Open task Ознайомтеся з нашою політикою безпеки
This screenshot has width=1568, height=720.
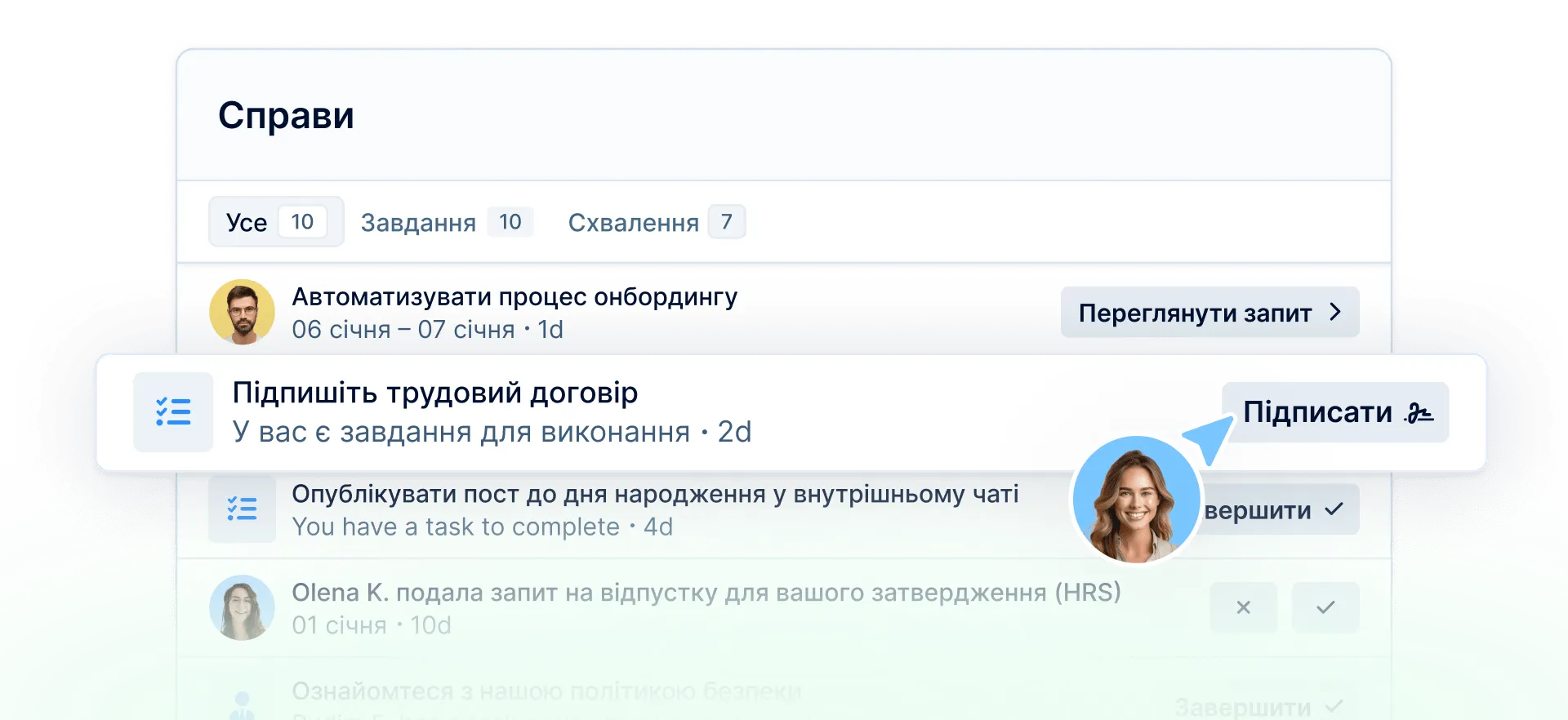(546, 691)
